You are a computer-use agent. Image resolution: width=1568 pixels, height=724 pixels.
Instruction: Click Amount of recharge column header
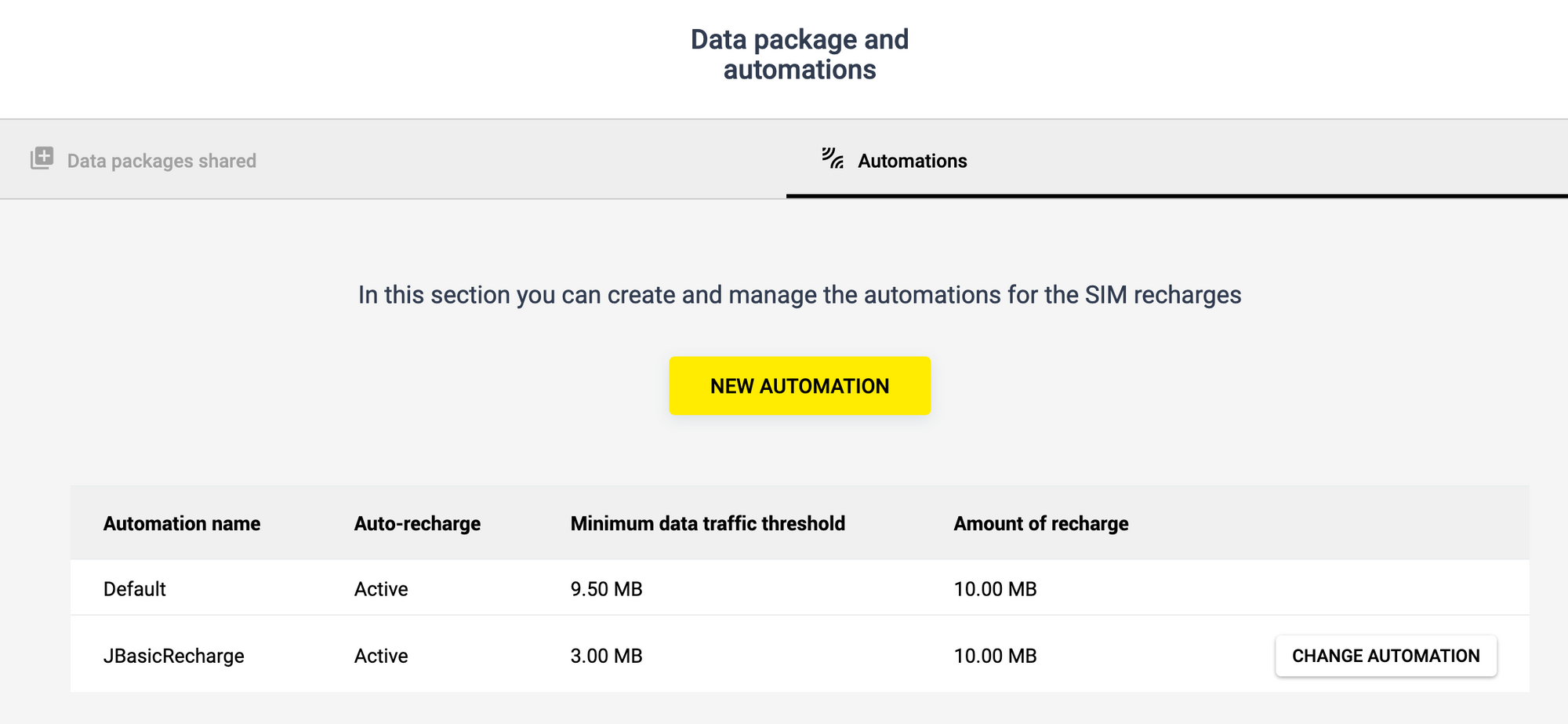tap(1041, 524)
